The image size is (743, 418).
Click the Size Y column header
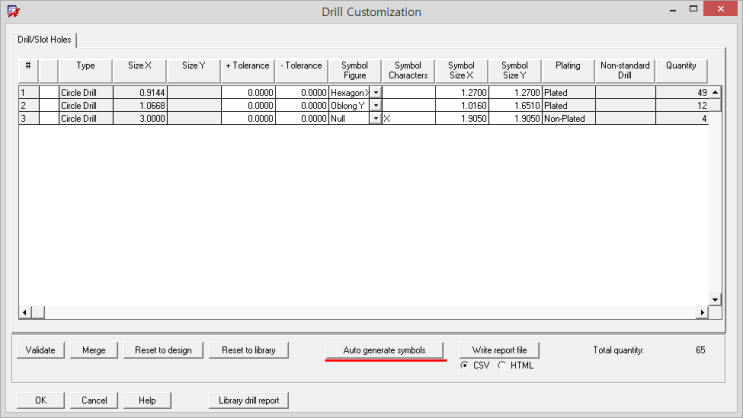tap(194, 71)
